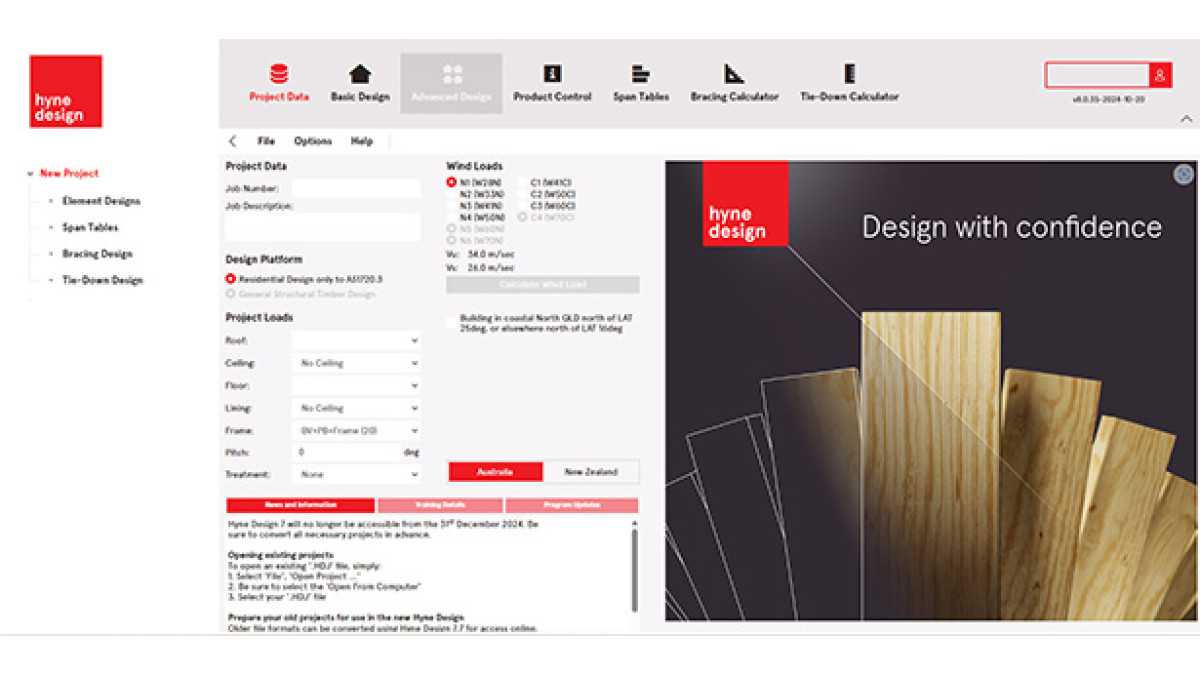Collapse the top ribbon with chevron
Viewport: 1200px width, 675px height.
click(1186, 118)
